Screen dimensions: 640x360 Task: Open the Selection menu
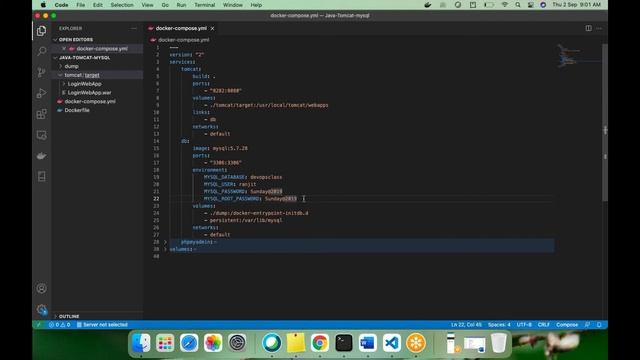tap(122, 5)
